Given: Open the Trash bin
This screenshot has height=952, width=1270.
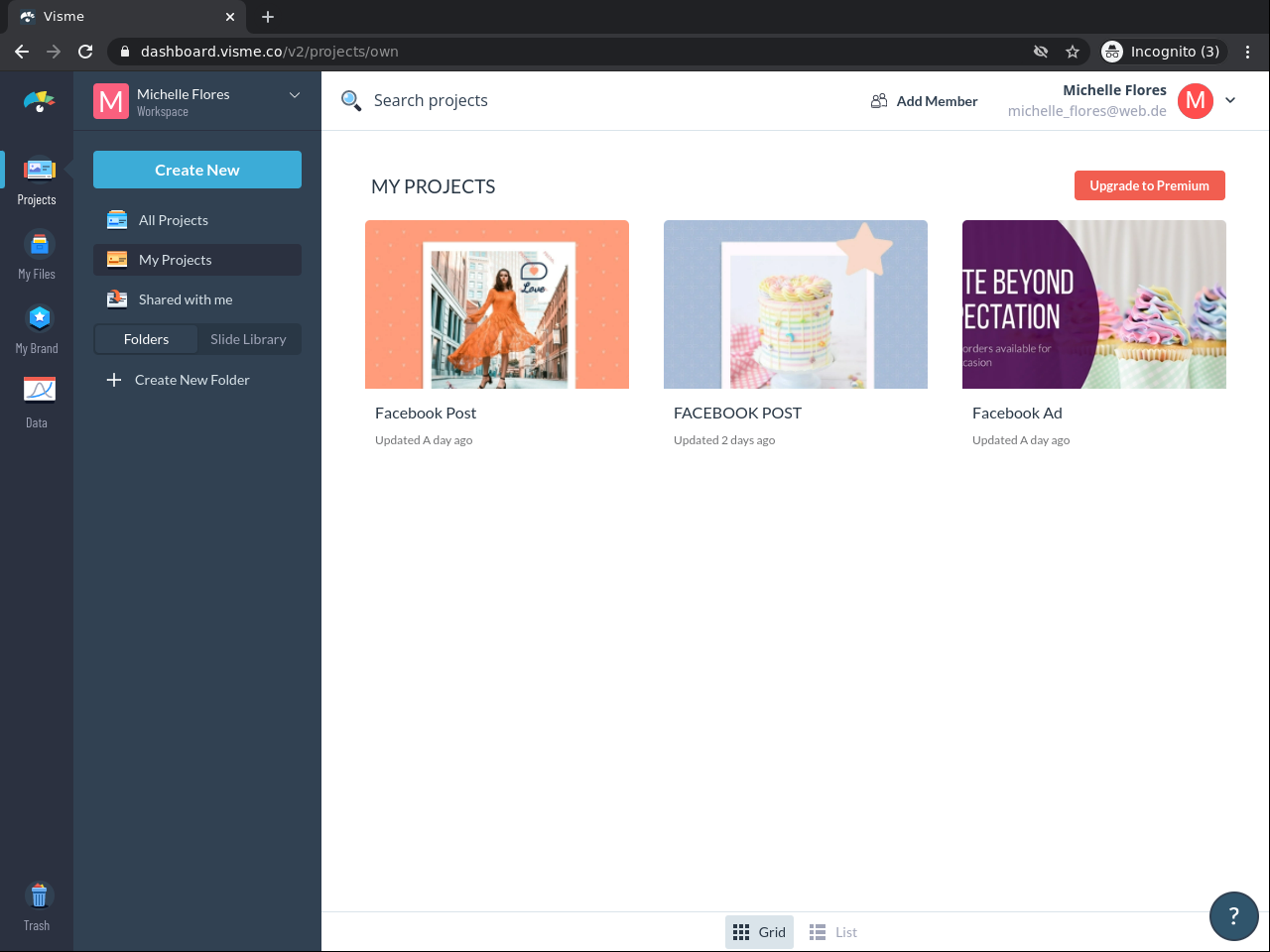Looking at the screenshot, I should [x=38, y=907].
